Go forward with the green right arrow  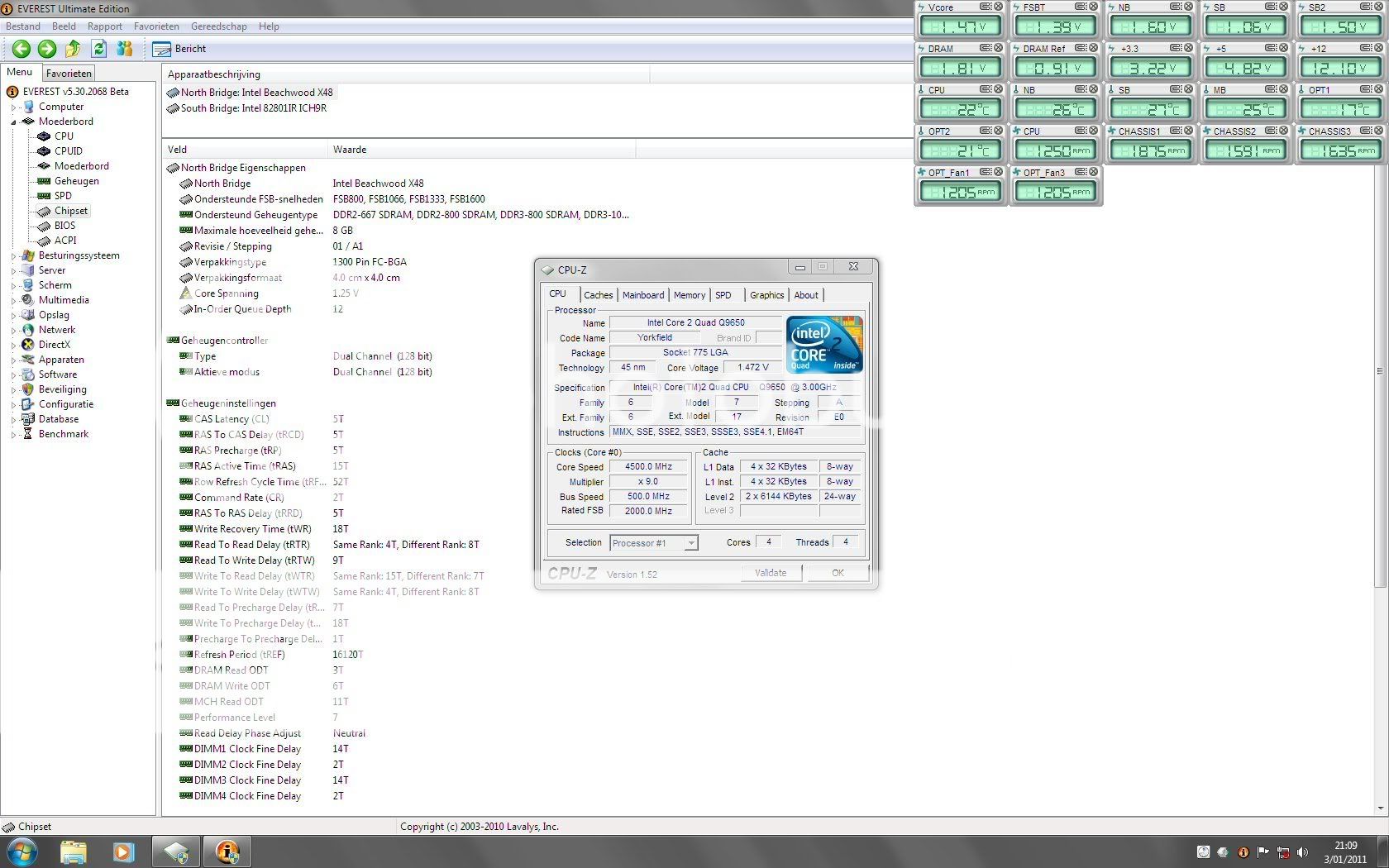click(x=47, y=49)
